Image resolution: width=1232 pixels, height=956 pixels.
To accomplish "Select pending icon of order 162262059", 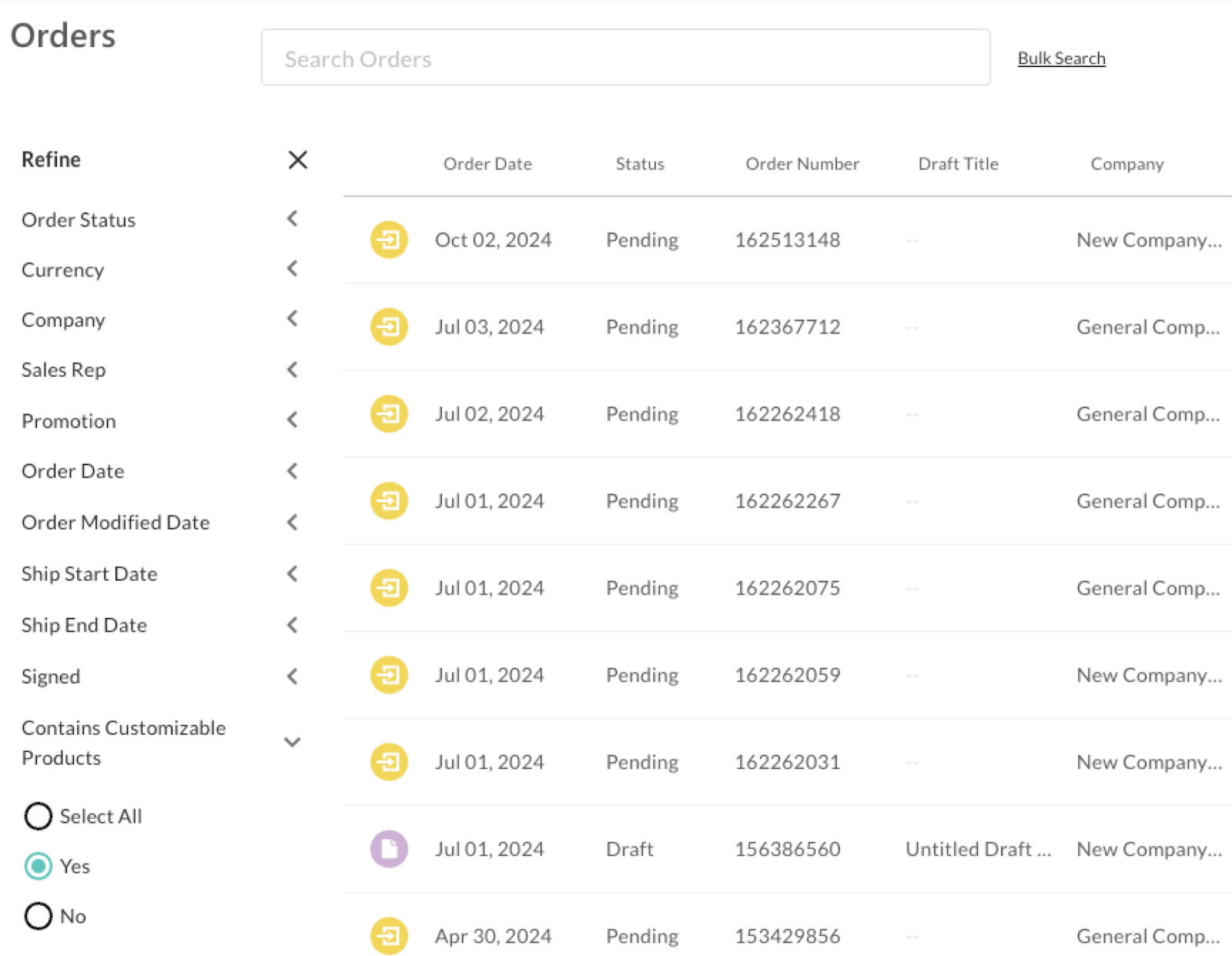I will point(389,675).
